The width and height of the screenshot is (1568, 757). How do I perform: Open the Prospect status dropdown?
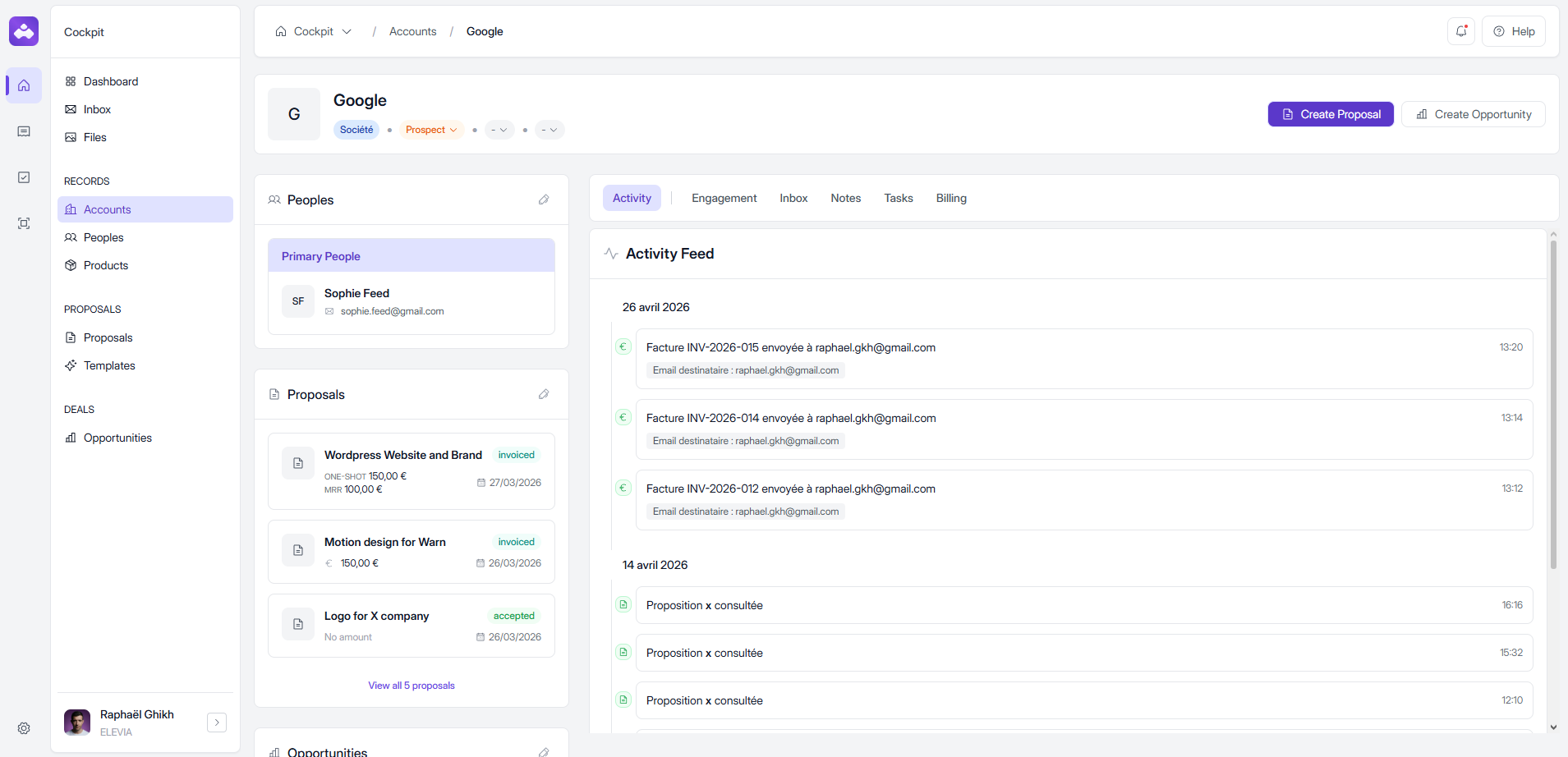tap(431, 130)
